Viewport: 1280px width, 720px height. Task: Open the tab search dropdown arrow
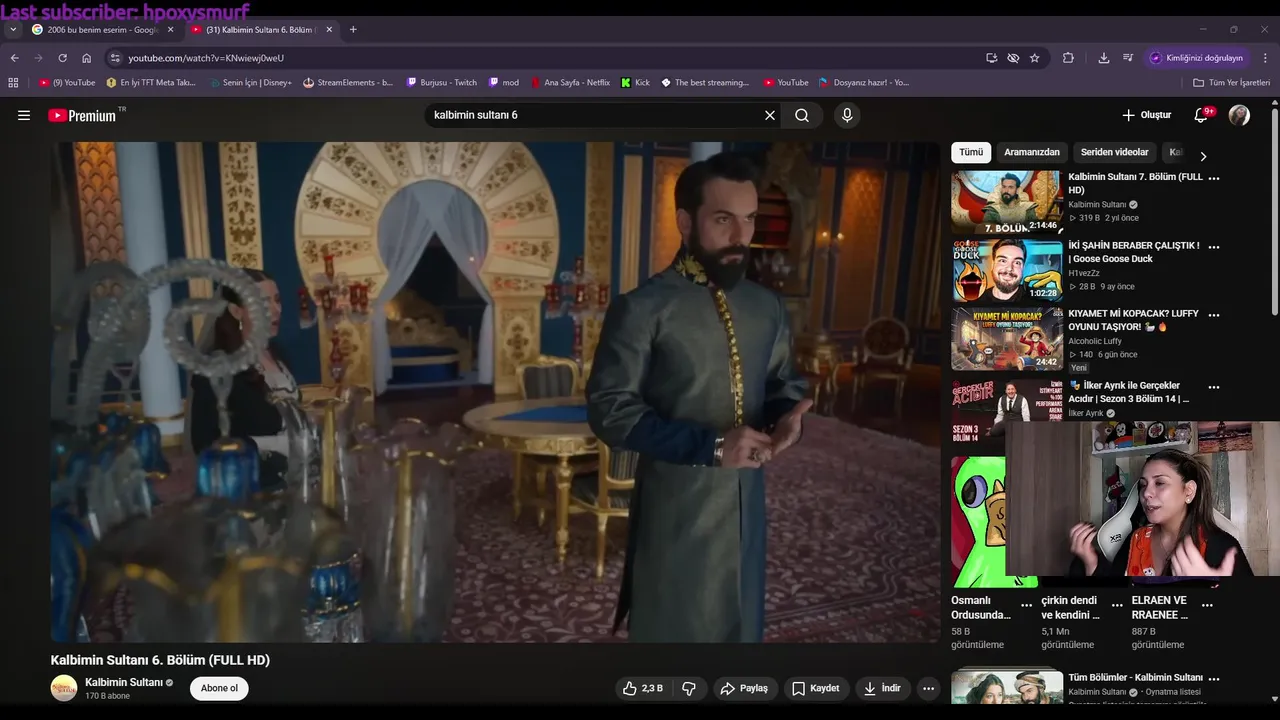pos(13,30)
